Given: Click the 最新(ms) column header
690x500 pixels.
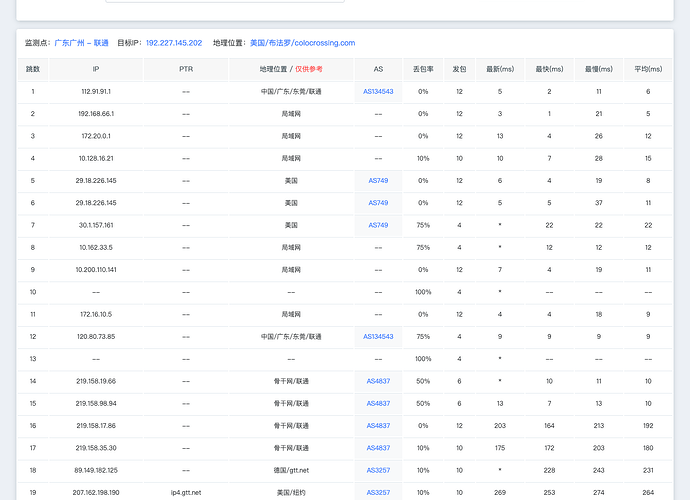Looking at the screenshot, I should [500, 69].
